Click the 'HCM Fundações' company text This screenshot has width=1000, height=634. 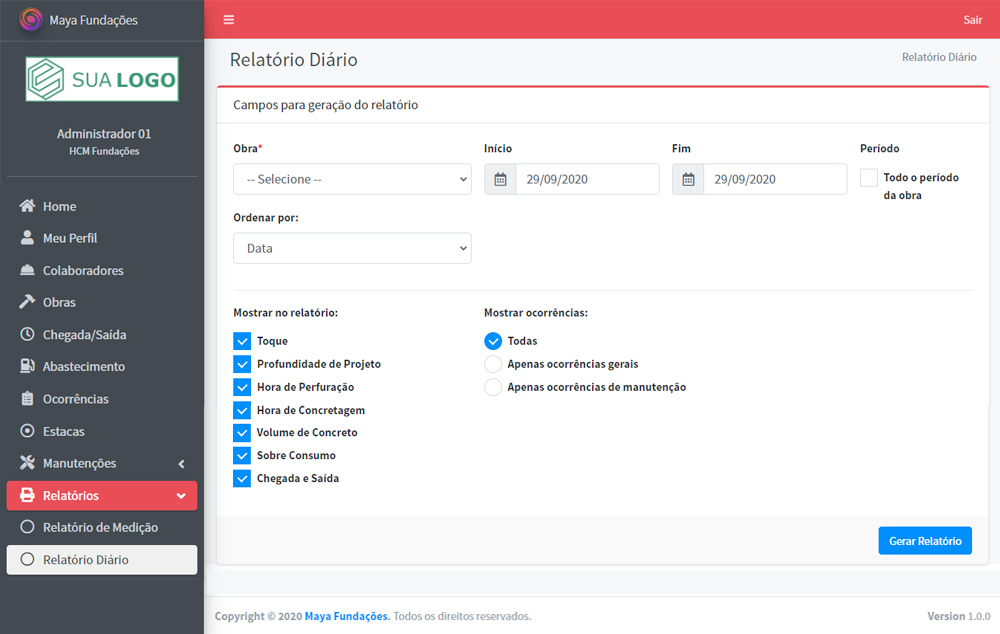[104, 151]
